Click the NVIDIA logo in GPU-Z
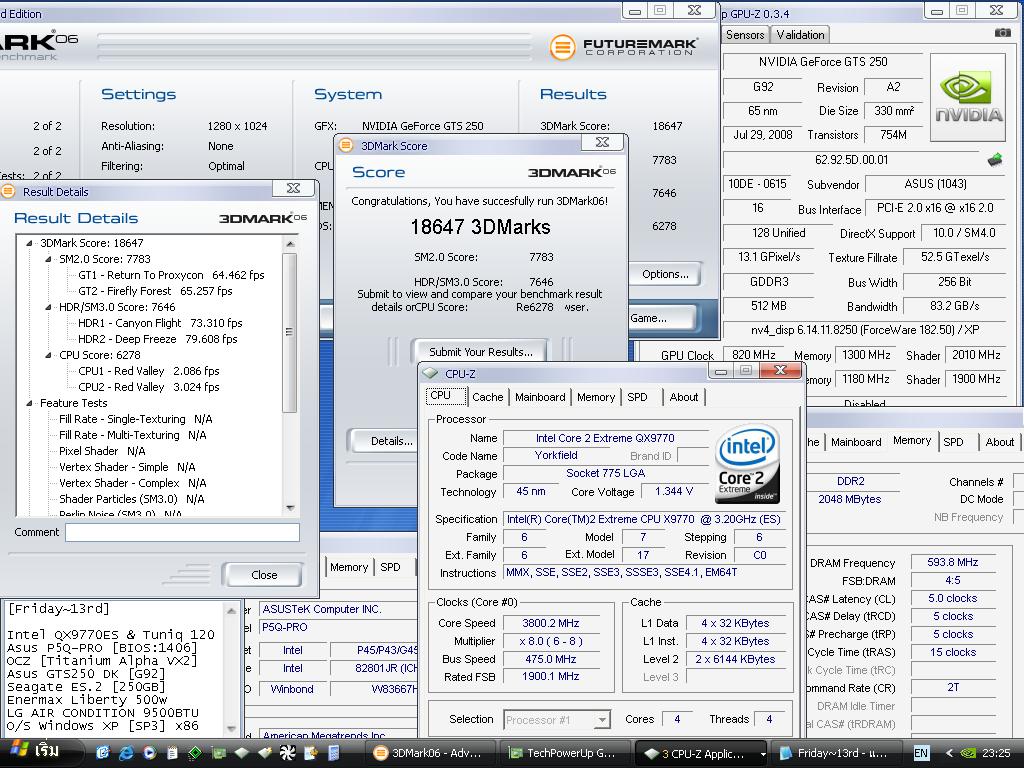1024x768 pixels. [x=967, y=97]
